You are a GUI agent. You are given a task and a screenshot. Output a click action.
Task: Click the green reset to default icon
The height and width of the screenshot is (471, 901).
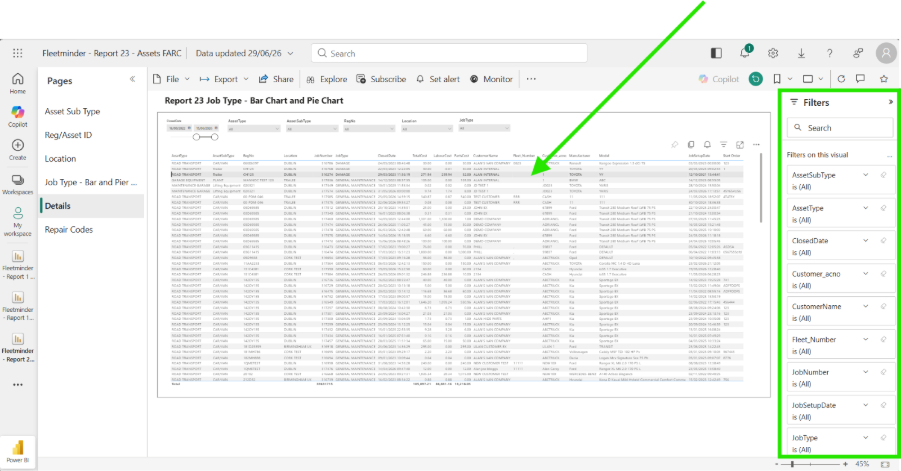tap(756, 79)
